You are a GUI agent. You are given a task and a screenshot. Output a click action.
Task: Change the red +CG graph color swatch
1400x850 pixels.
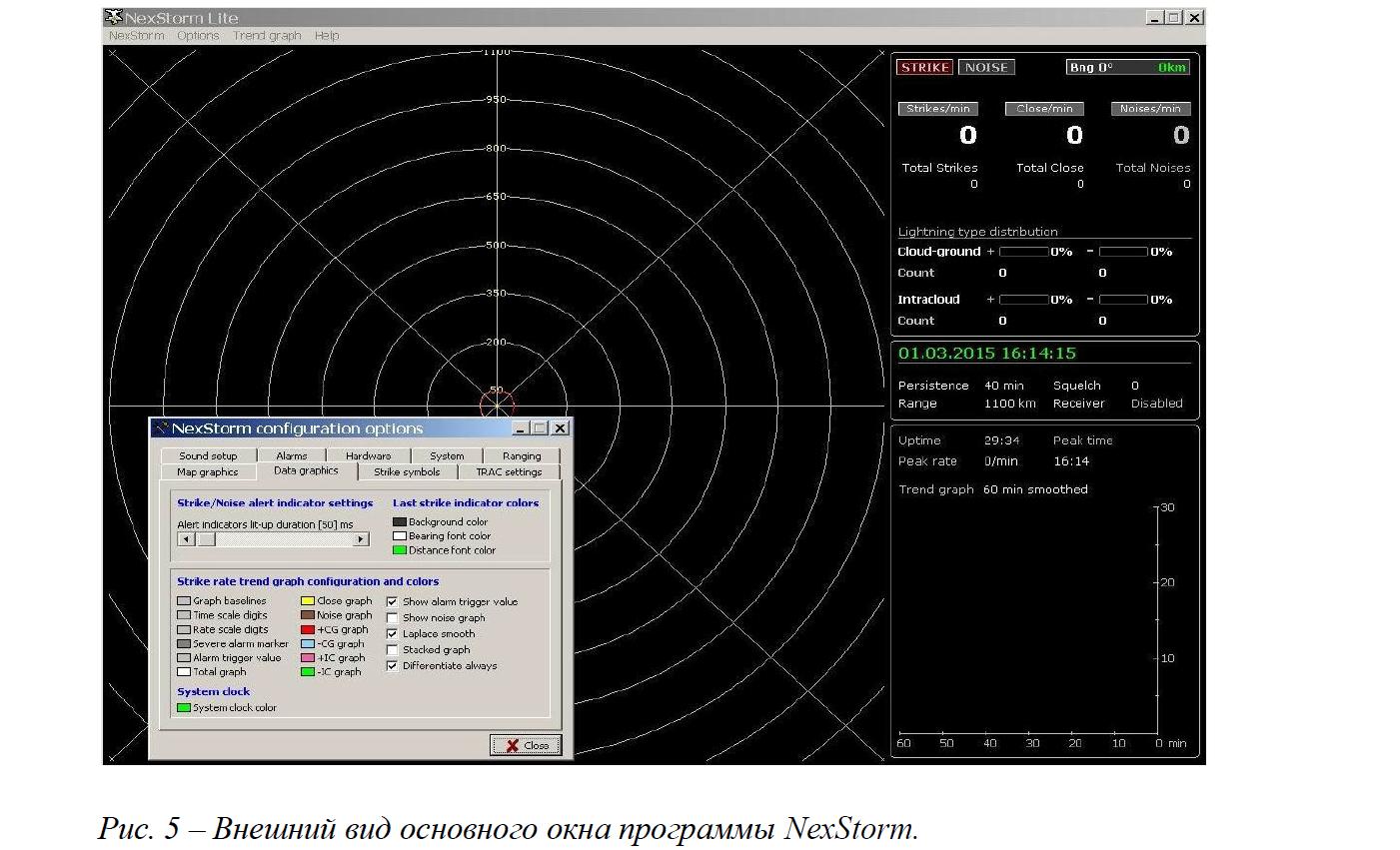pos(308,630)
